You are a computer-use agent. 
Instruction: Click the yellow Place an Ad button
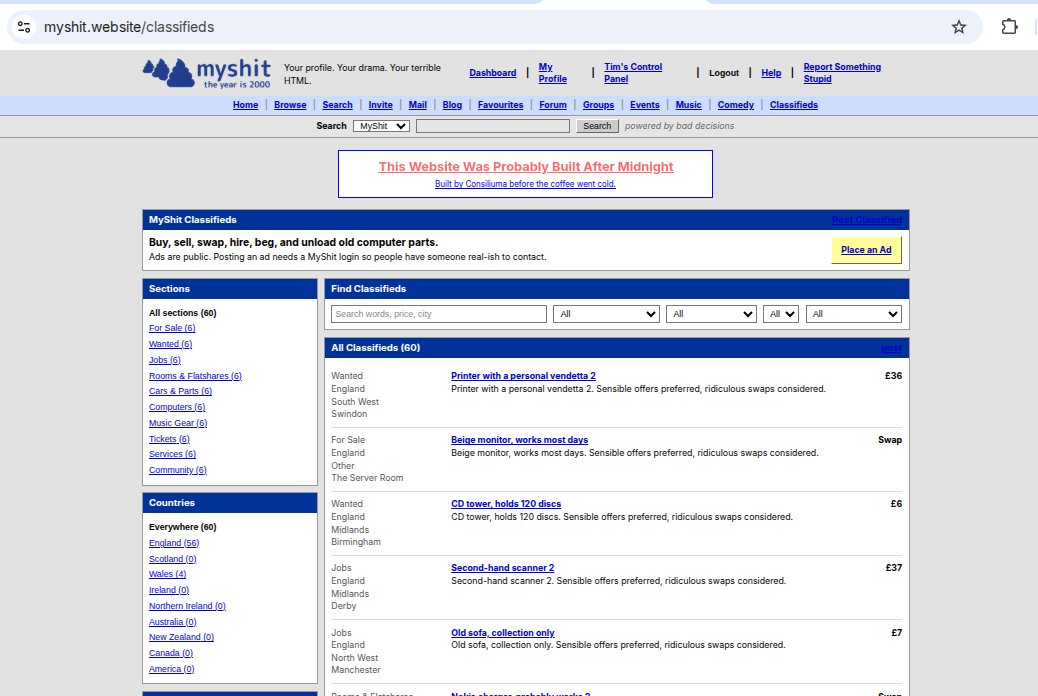pyautogui.click(x=866, y=250)
